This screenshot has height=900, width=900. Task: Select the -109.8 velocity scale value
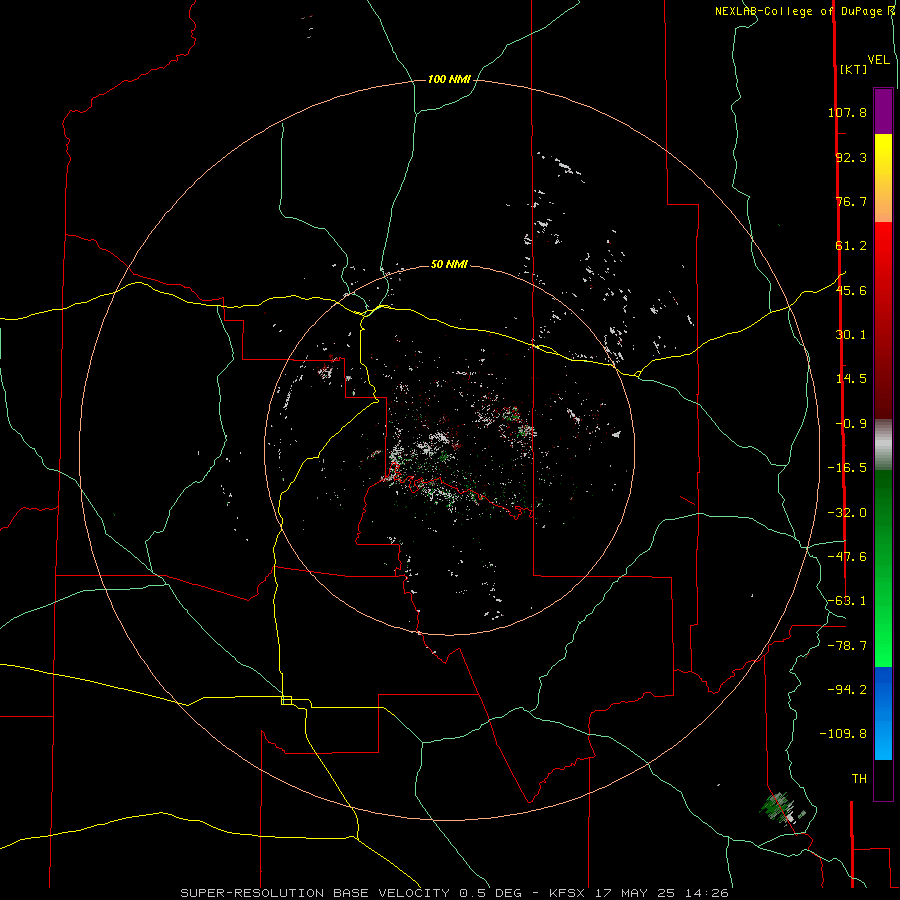843,734
